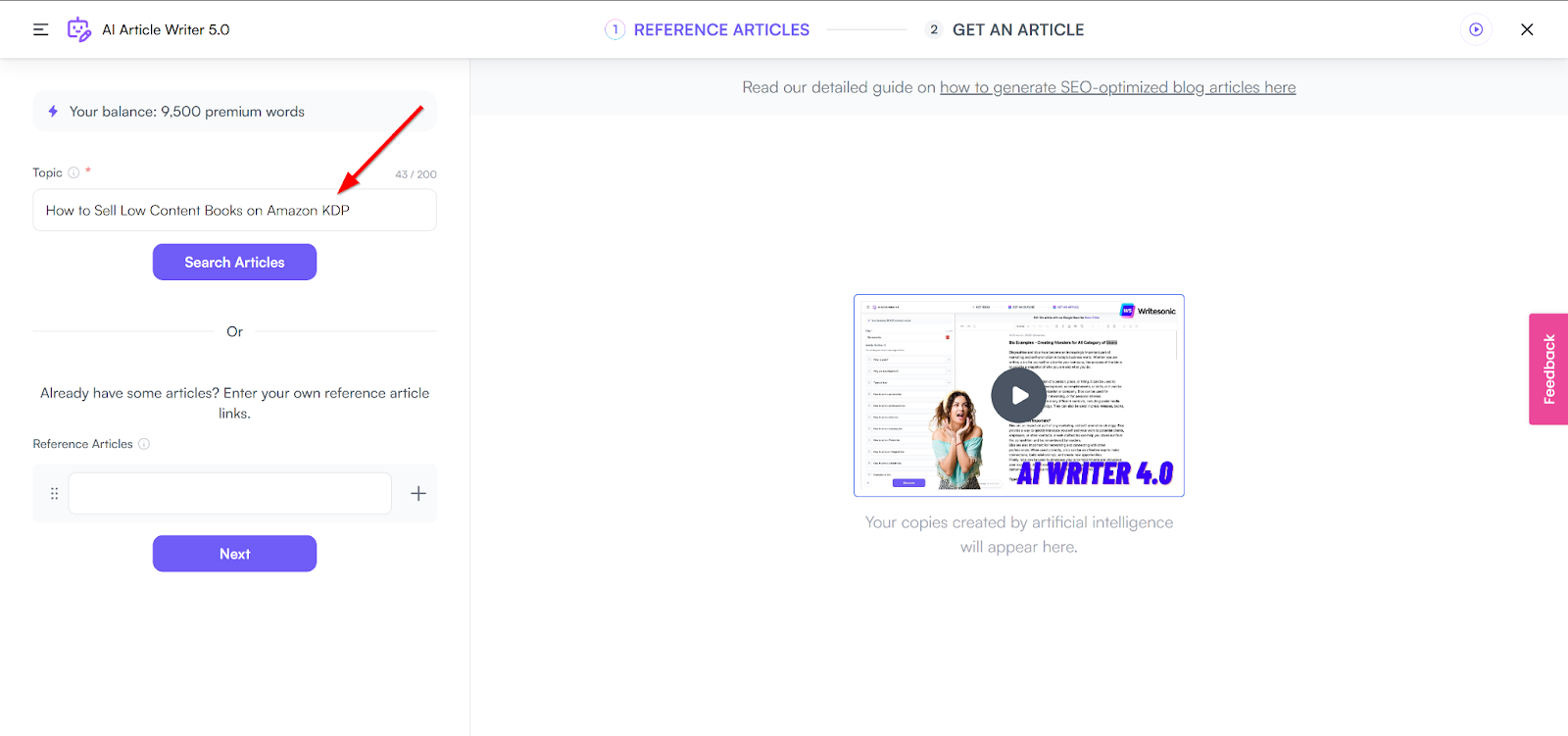Play the AI Writer 4.0 video
The width and height of the screenshot is (1568, 736).
pos(1018,395)
